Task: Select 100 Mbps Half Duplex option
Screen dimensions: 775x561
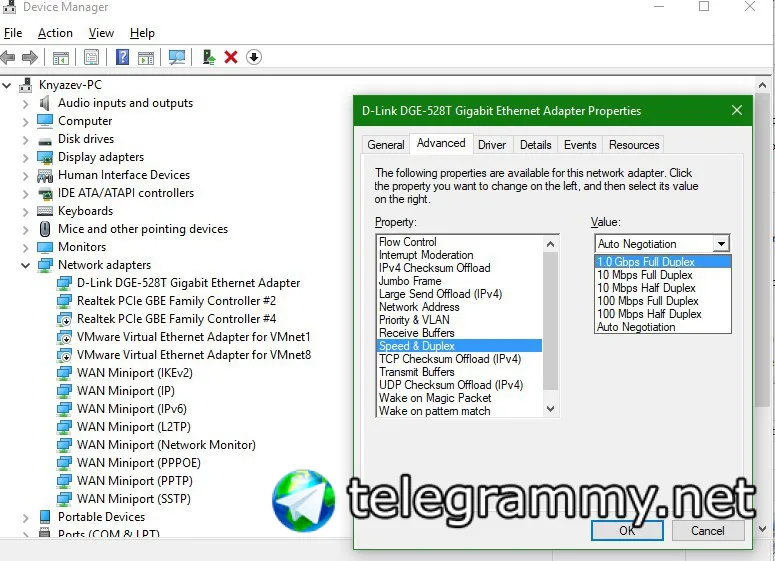Action: pos(662,314)
